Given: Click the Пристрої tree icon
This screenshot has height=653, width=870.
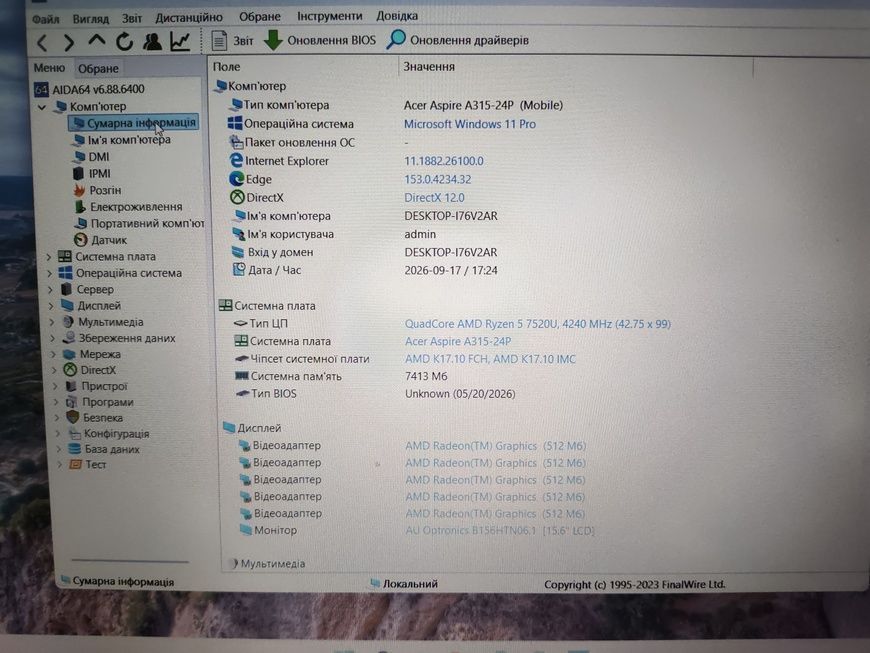Looking at the screenshot, I should tap(71, 386).
